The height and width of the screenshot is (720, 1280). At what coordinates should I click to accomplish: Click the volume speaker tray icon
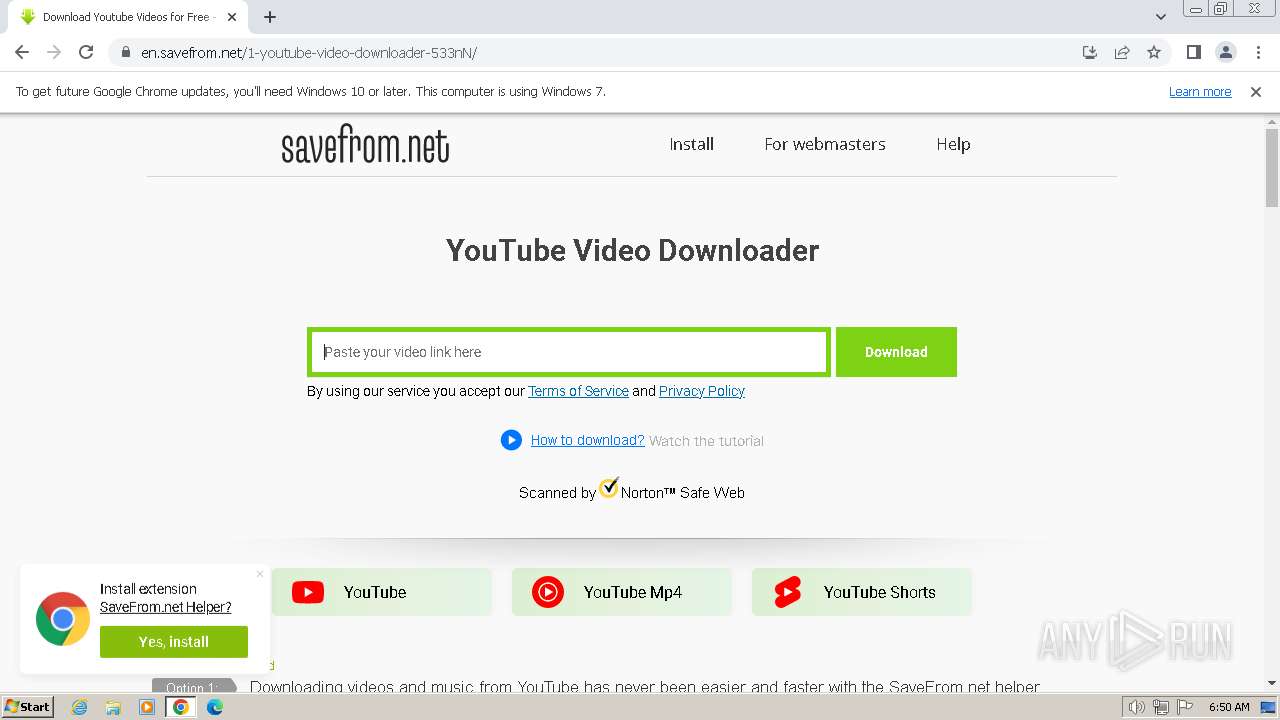(1137, 707)
